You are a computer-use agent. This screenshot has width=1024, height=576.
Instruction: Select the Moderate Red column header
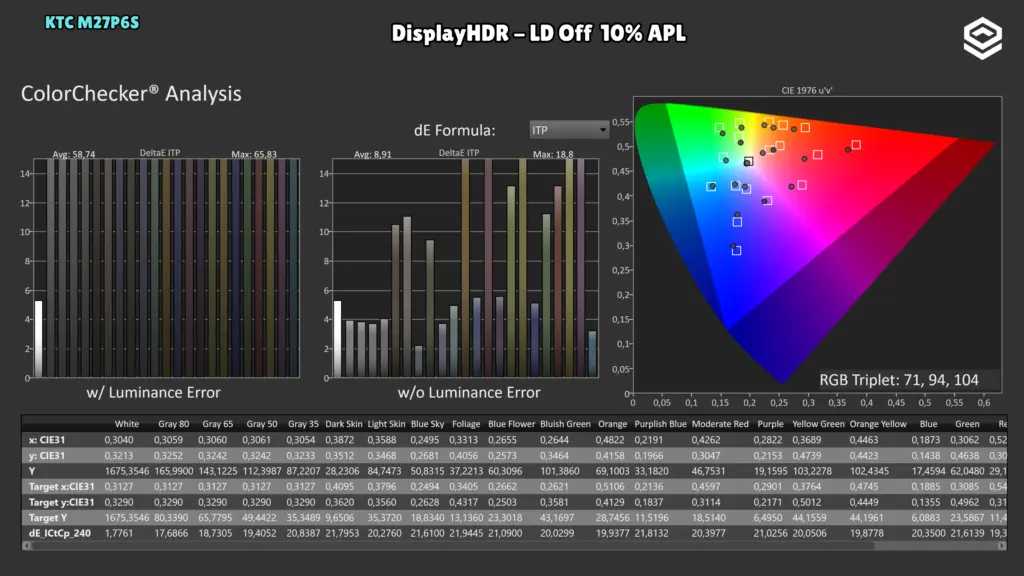tap(720, 424)
